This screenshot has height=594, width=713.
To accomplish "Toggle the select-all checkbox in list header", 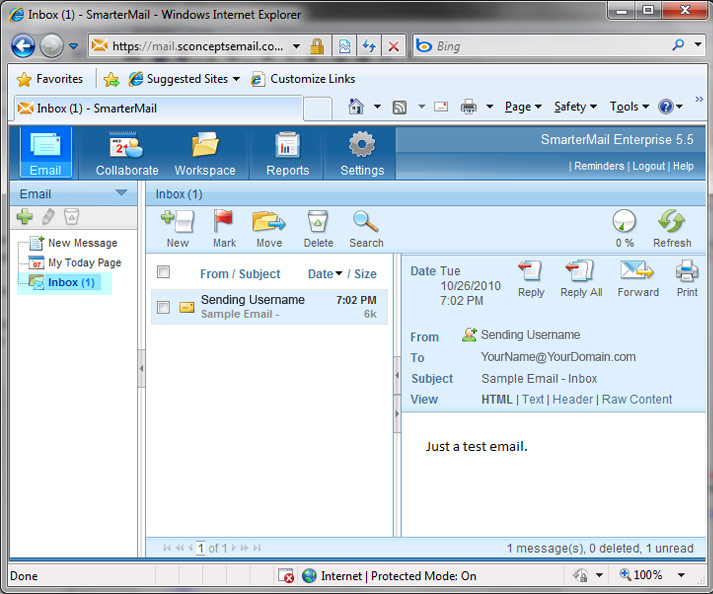I will 164,272.
